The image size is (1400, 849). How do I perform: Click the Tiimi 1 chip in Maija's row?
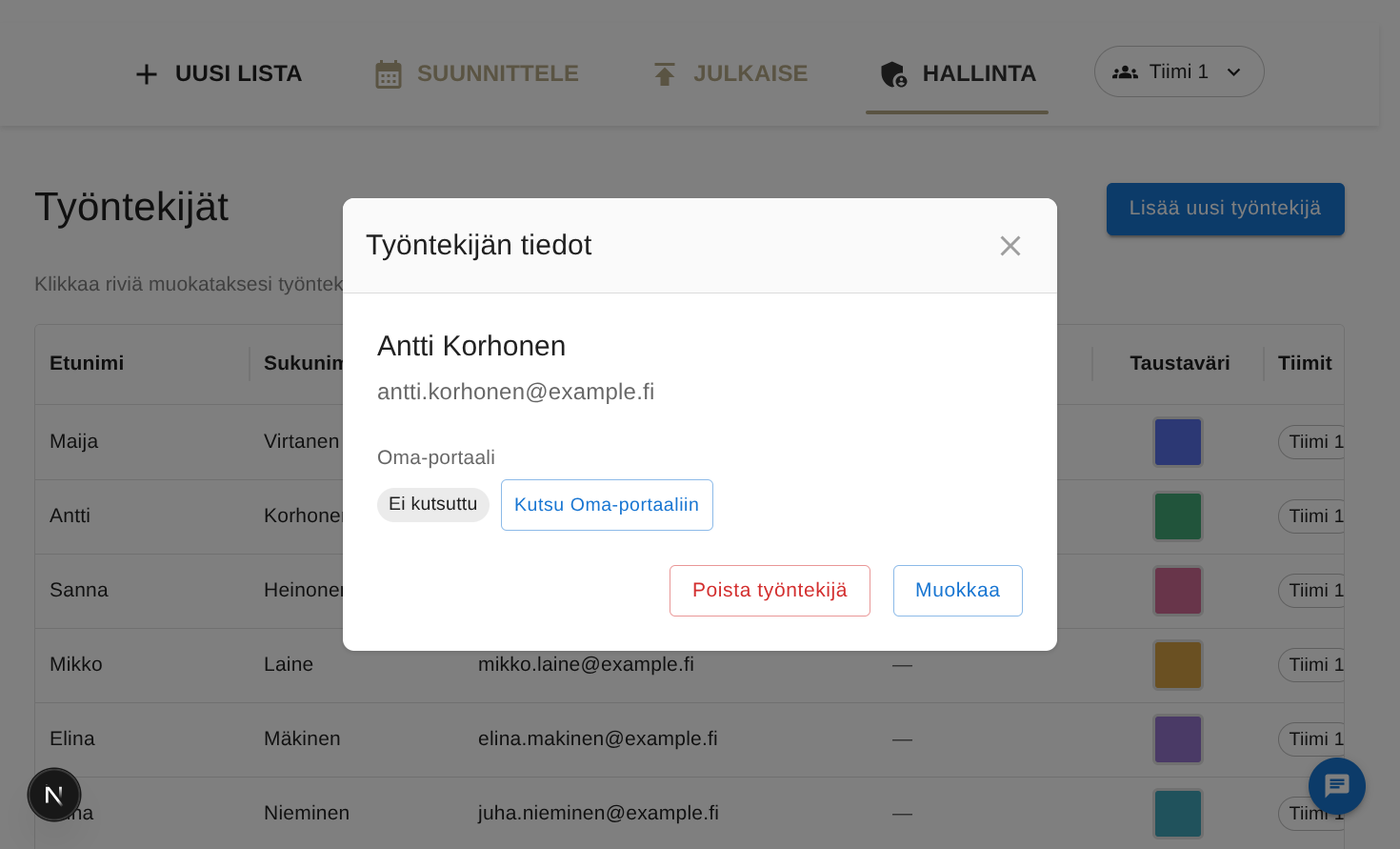coord(1311,442)
